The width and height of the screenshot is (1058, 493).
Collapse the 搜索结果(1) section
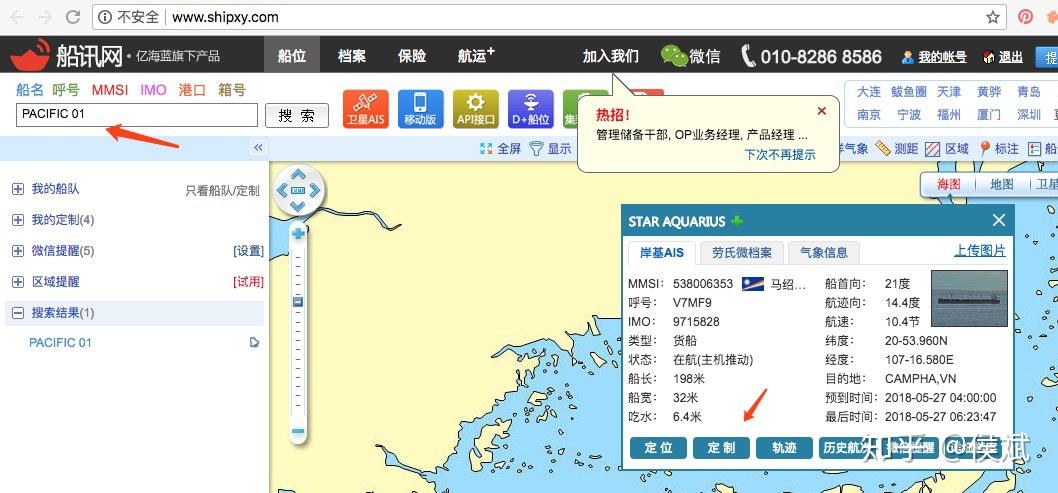tap(18, 313)
